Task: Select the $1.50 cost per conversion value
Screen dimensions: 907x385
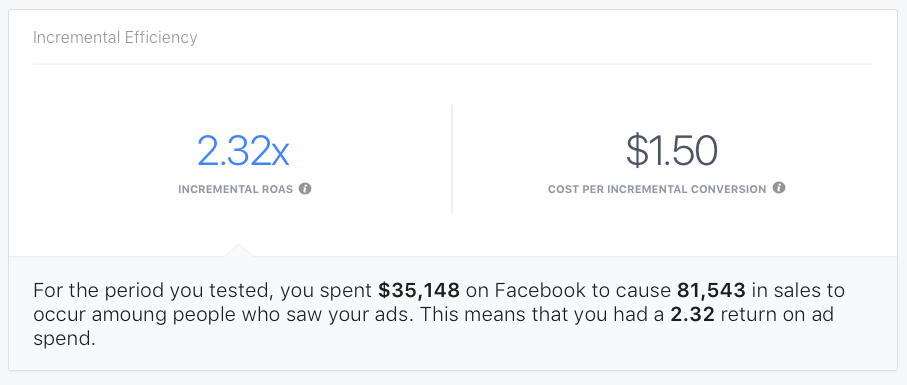Action: [672, 150]
